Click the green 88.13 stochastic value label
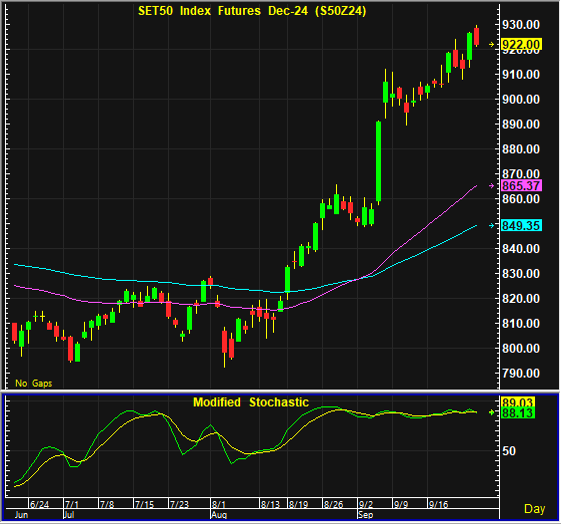 518,413
